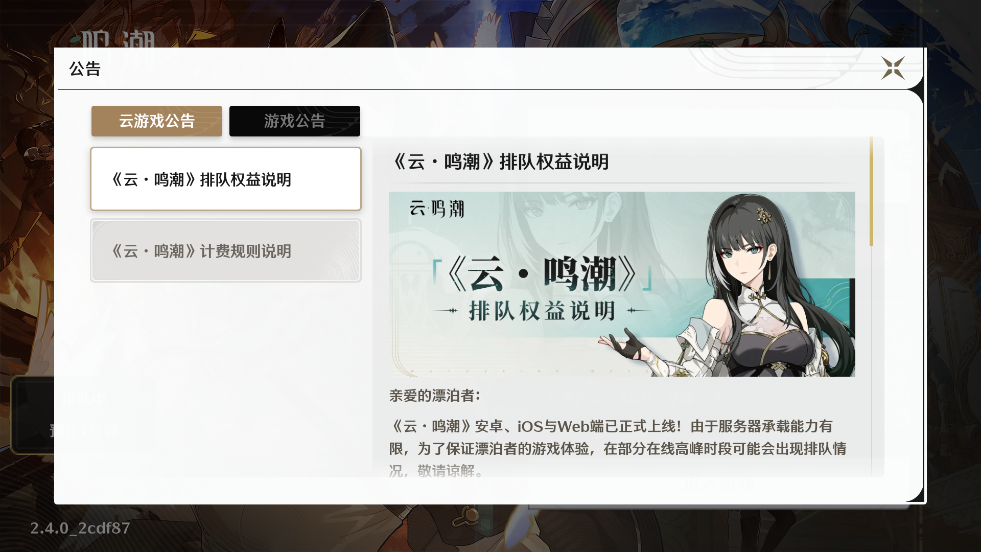Select the 排队权益说明 announcement entry
Viewport: 981px width, 552px height.
[x=226, y=179]
